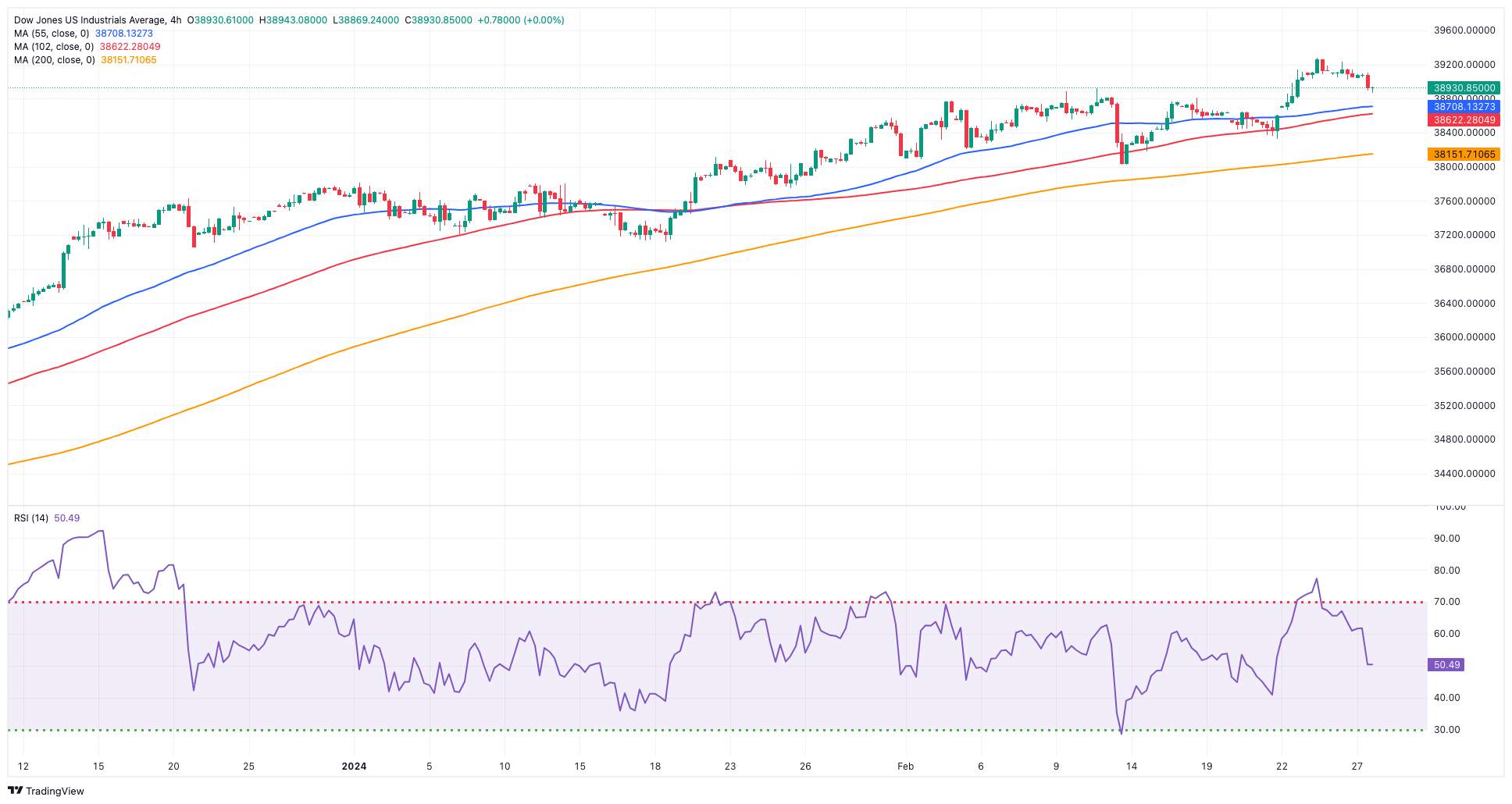The height and width of the screenshot is (804, 1512).
Task: Click the MA 55 value 38708.13273 in legend
Action: point(124,34)
